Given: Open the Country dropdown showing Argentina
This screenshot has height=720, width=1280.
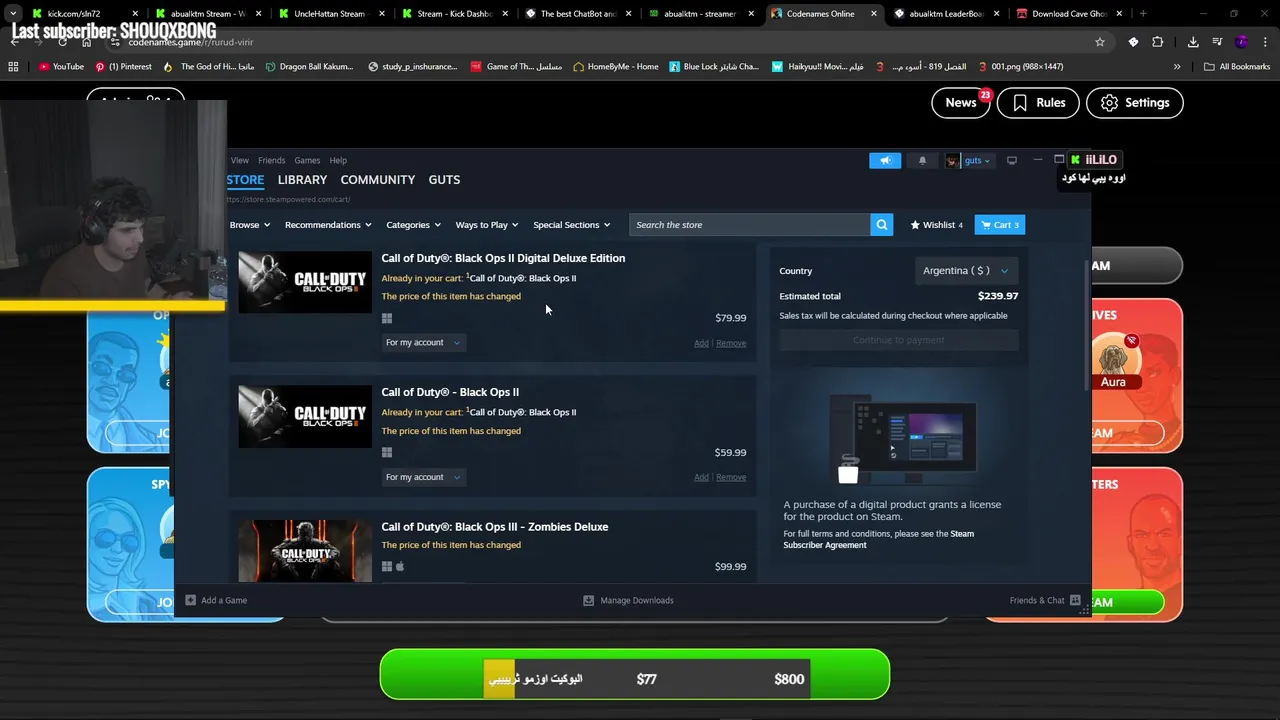Looking at the screenshot, I should pyautogui.click(x=966, y=271).
